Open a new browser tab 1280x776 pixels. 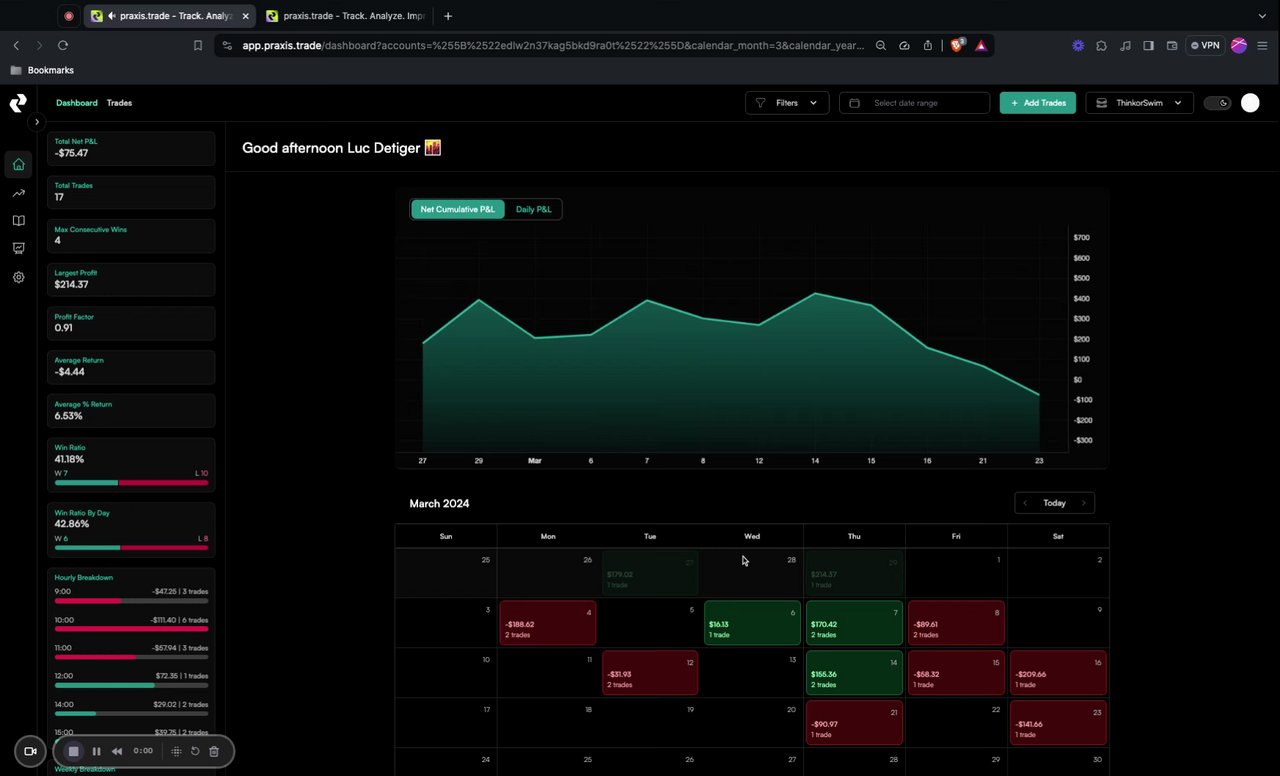click(447, 16)
